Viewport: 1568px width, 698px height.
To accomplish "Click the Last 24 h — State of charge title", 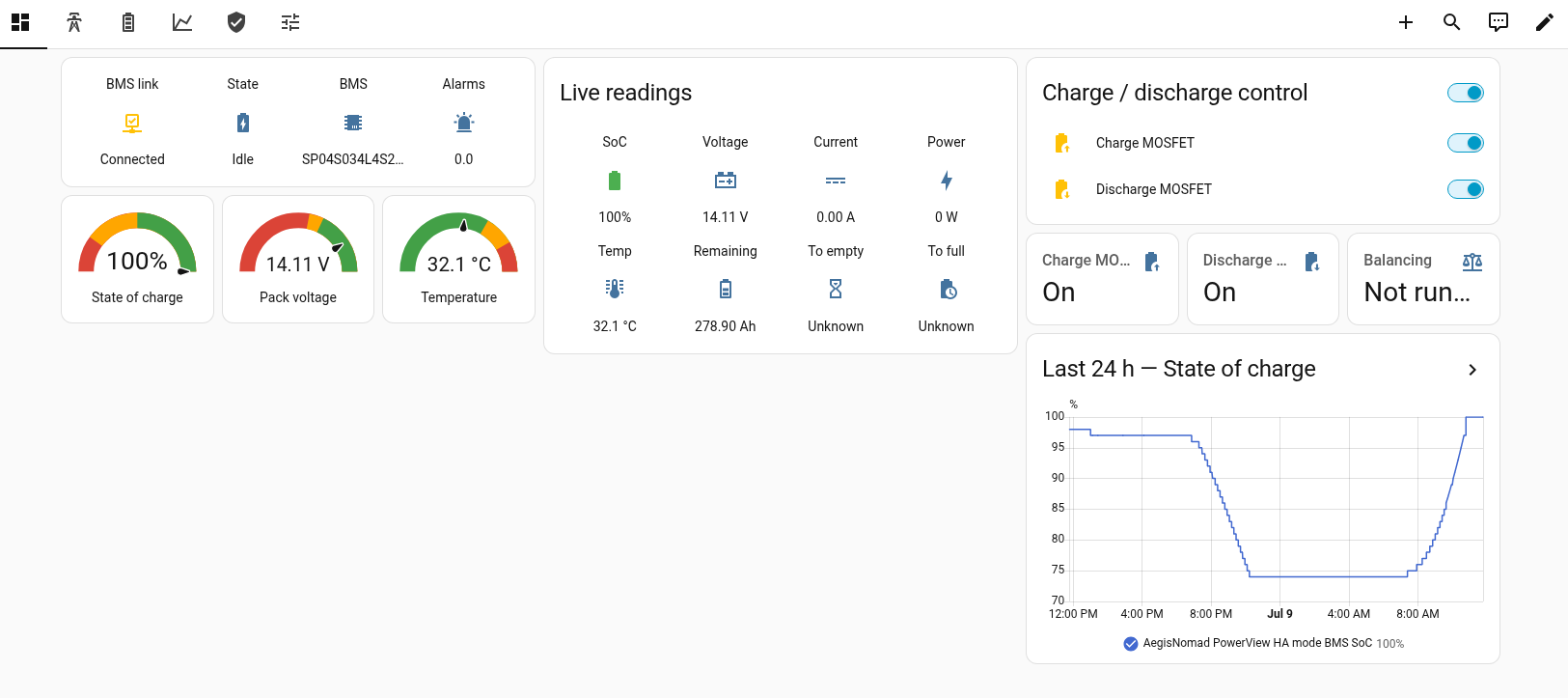I will click(1179, 369).
